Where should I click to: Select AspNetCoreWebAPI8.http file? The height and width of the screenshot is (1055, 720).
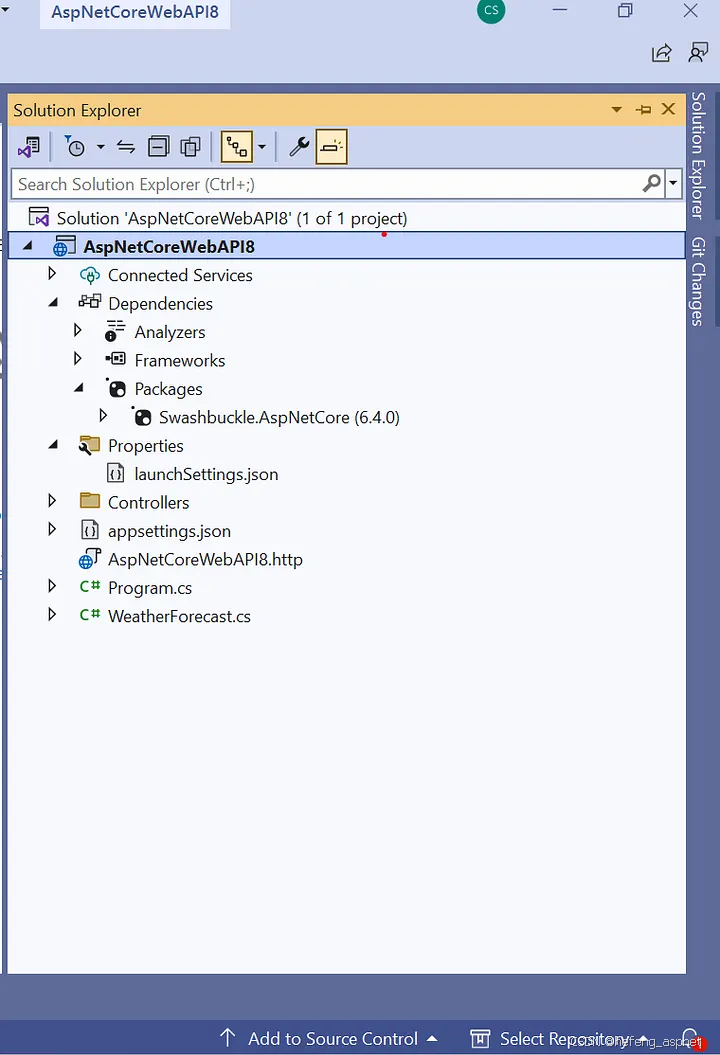coord(205,559)
